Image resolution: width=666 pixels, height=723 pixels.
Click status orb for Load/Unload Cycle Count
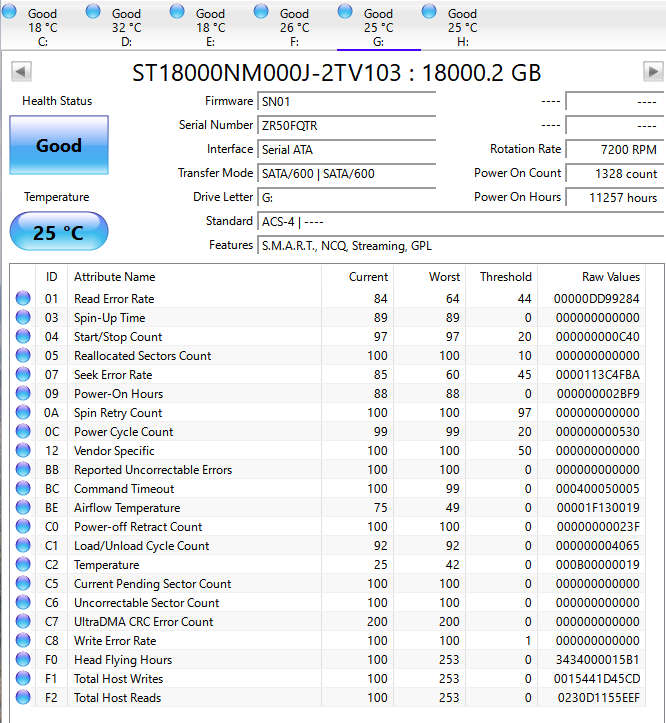(x=23, y=545)
